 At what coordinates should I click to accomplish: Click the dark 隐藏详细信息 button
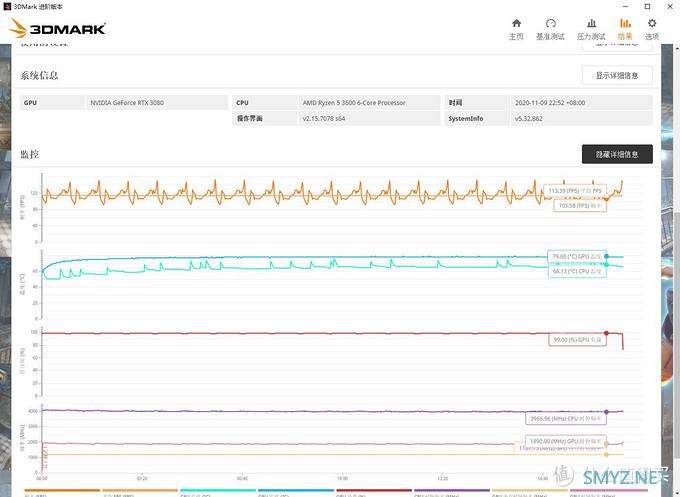click(x=617, y=154)
